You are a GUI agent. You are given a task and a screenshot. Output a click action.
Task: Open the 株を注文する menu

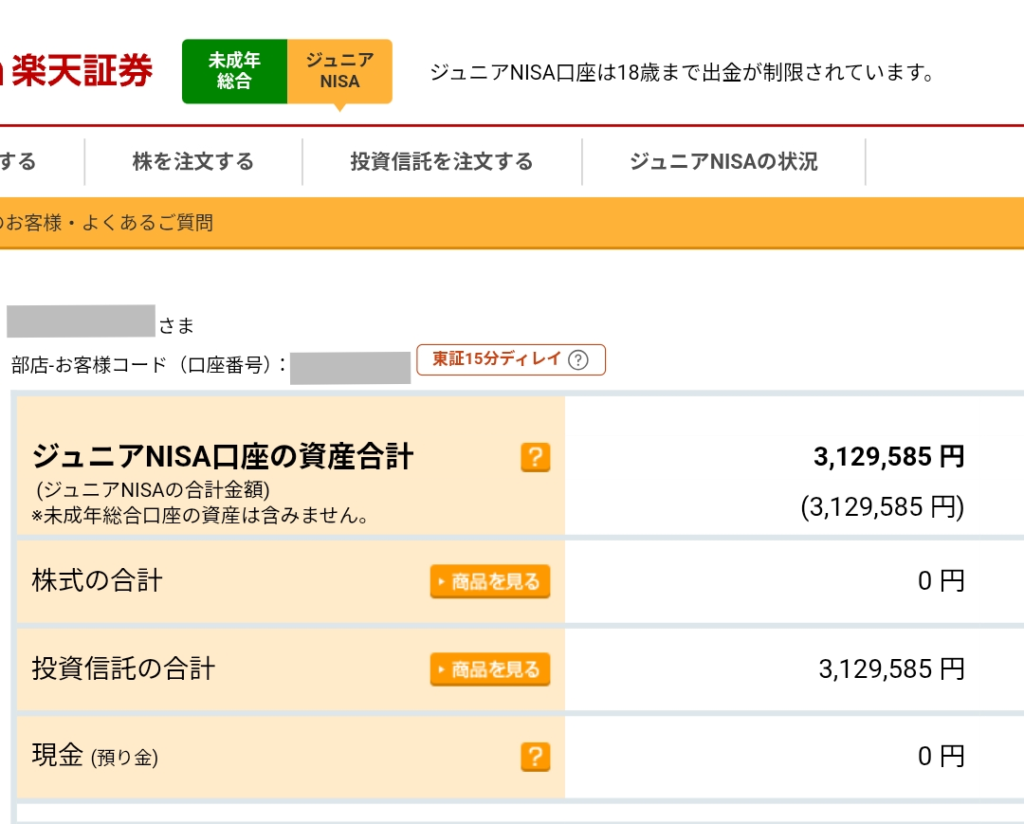click(196, 161)
